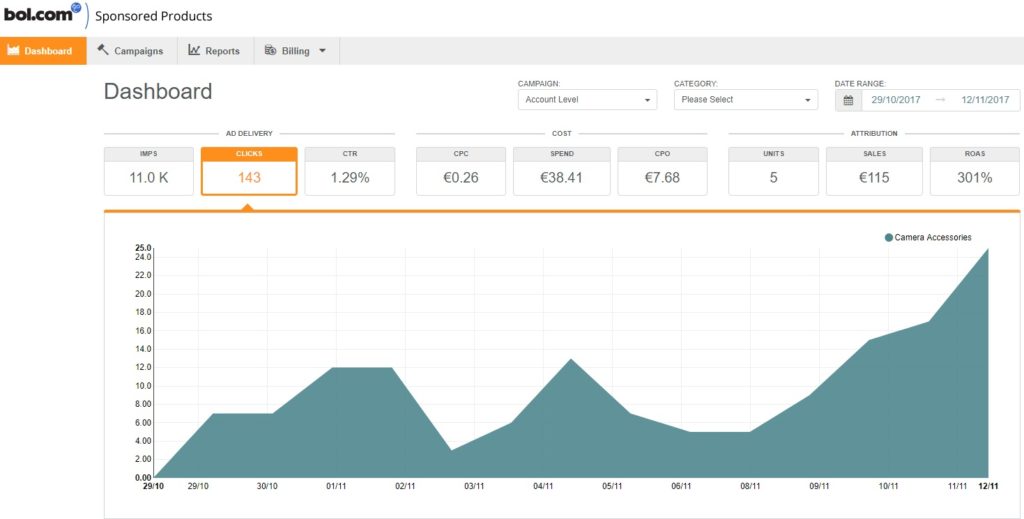Click the Reports chart icon
This screenshot has height=519, width=1024.
coord(194,50)
